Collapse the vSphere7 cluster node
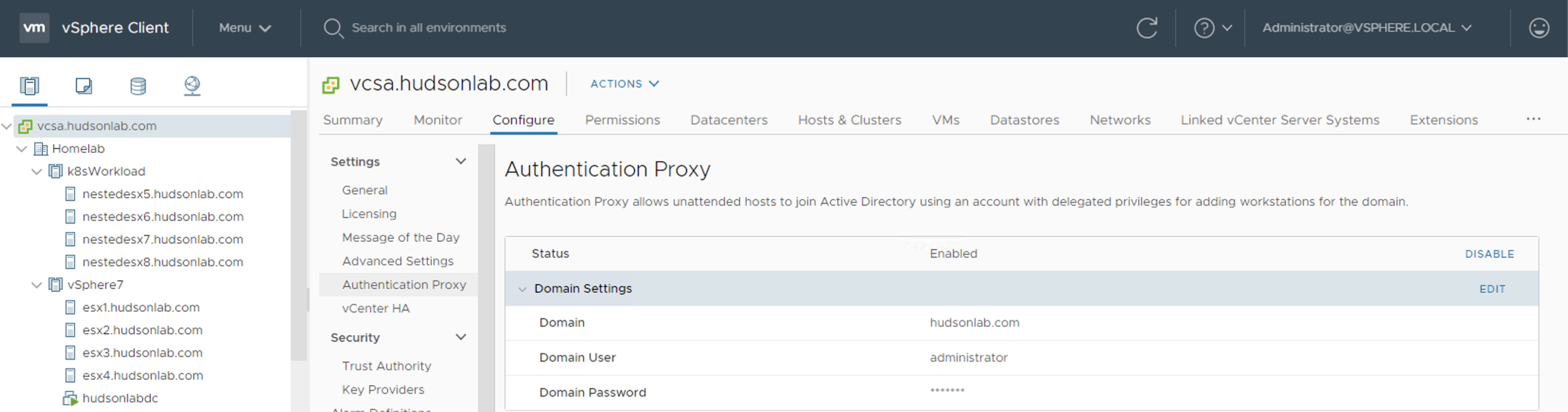The height and width of the screenshot is (412, 1568). click(37, 285)
